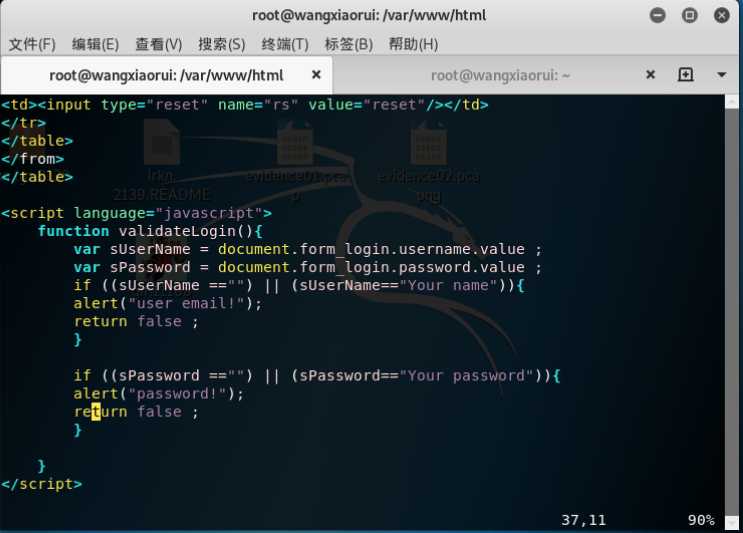Minimize the terminal window
The height and width of the screenshot is (533, 743).
click(657, 16)
